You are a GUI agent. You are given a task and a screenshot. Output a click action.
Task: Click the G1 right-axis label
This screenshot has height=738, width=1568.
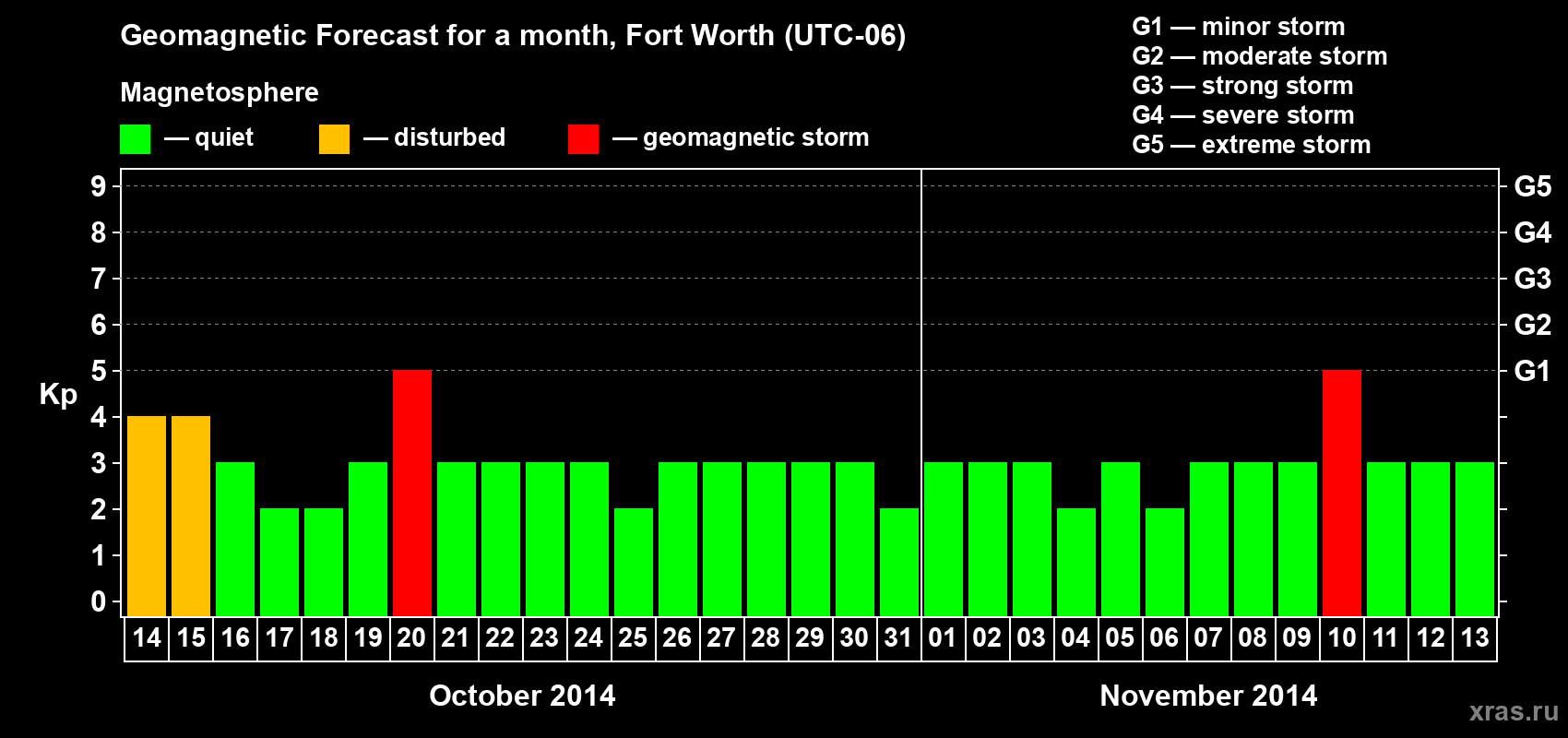(x=1533, y=371)
